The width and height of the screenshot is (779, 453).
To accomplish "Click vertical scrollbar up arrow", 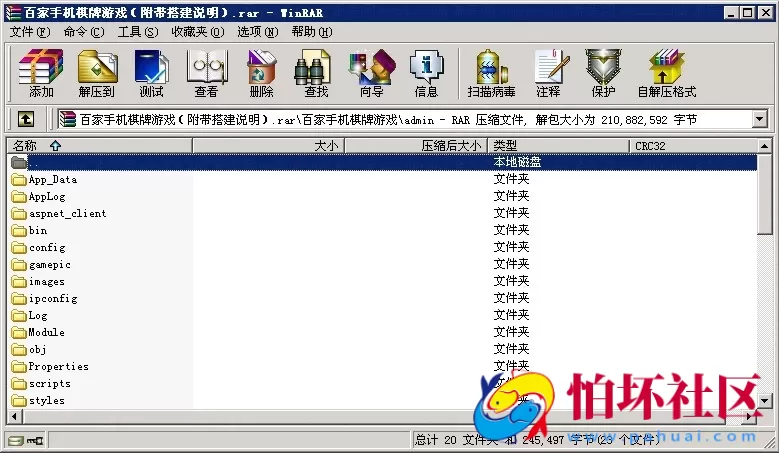I will click(x=765, y=146).
